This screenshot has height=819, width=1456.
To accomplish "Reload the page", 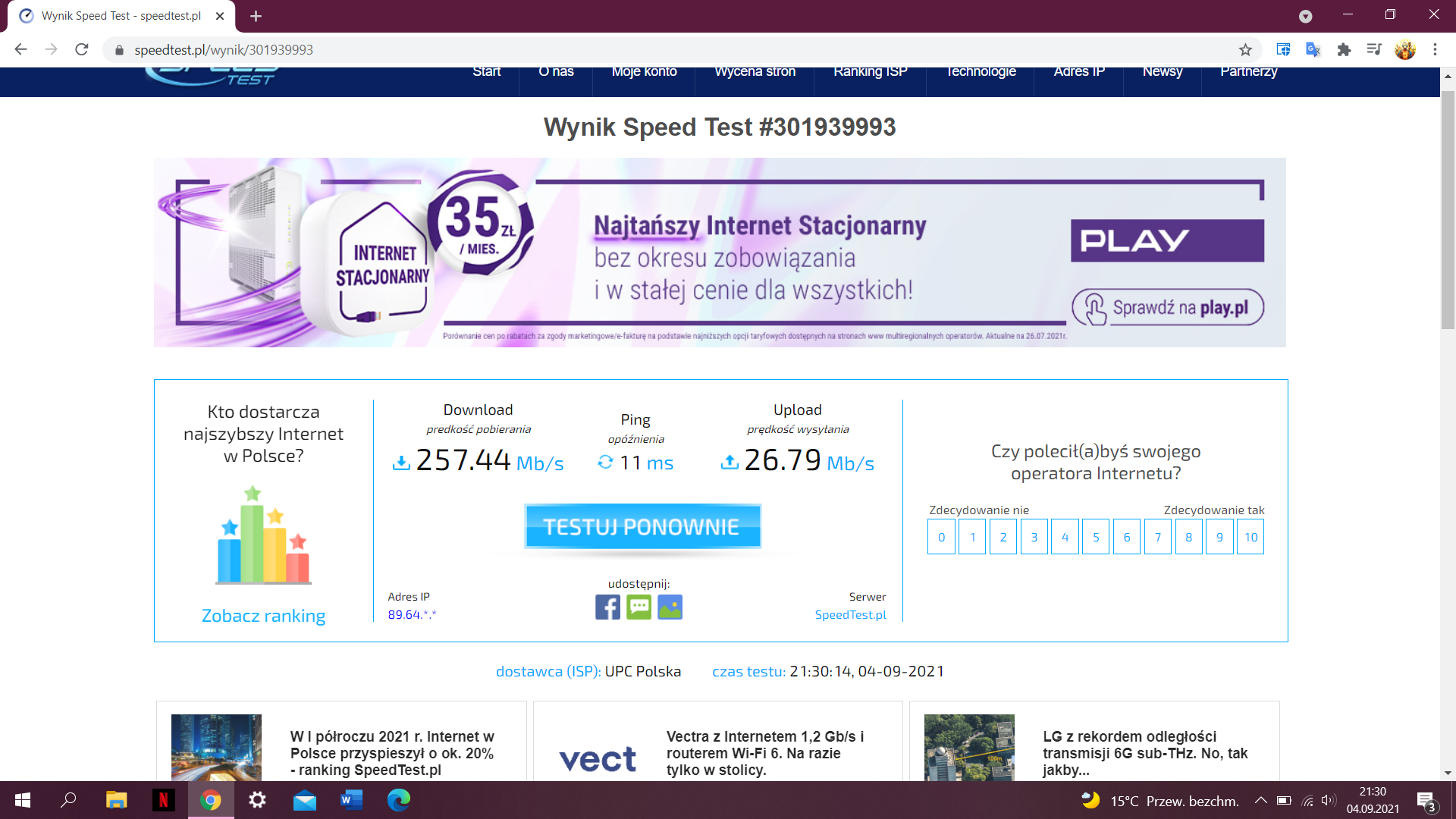I will [82, 50].
